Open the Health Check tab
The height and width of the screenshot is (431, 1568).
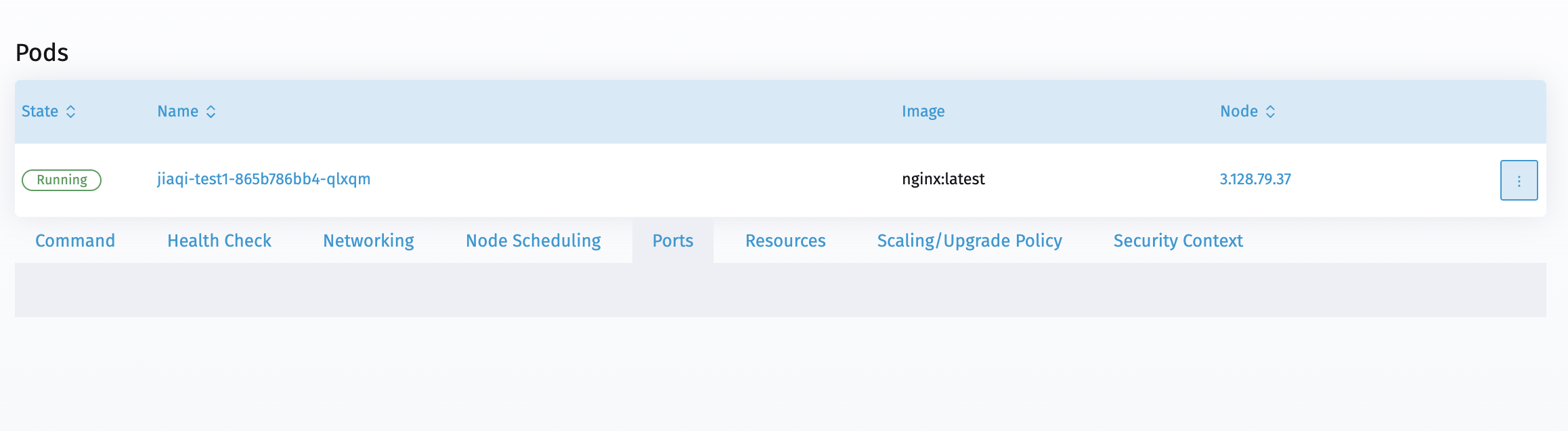point(219,240)
